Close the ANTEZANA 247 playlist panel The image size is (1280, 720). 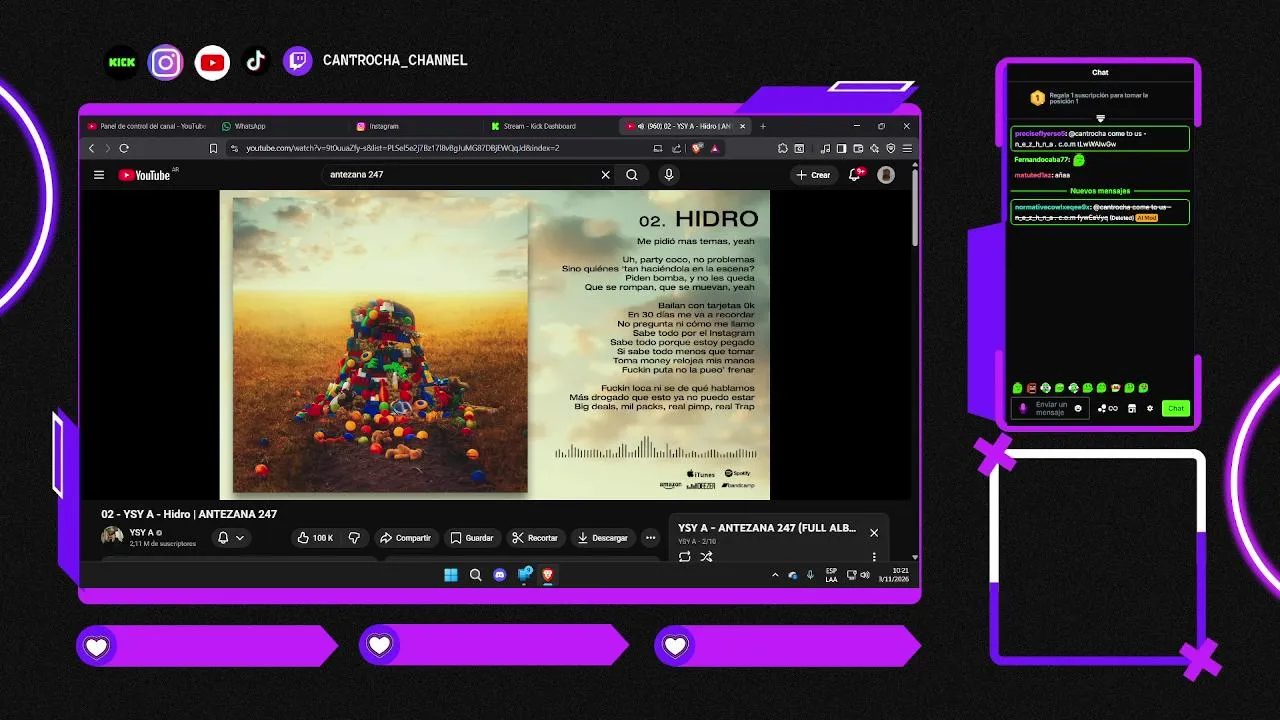(874, 533)
